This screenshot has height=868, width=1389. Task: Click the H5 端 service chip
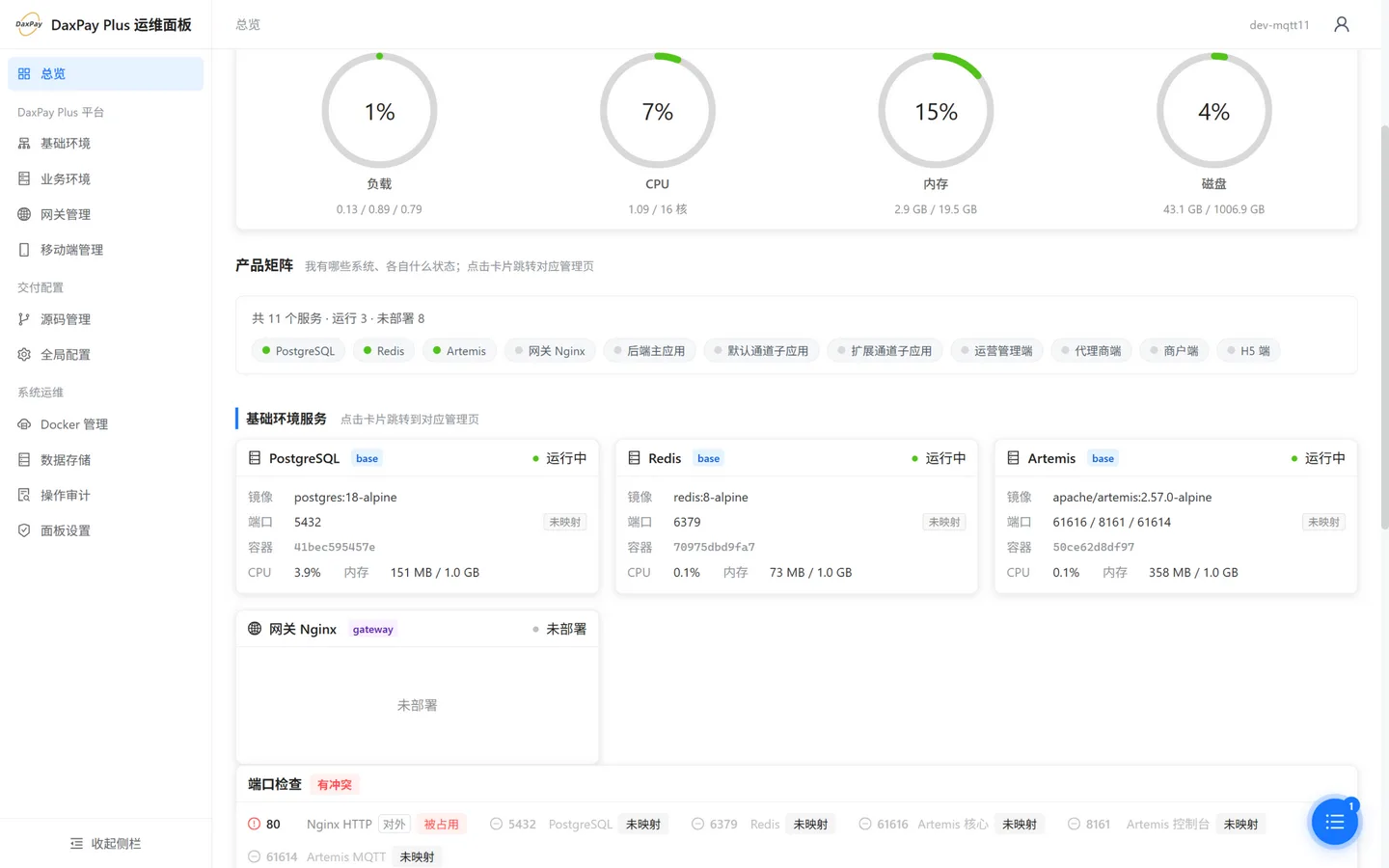point(1248,351)
